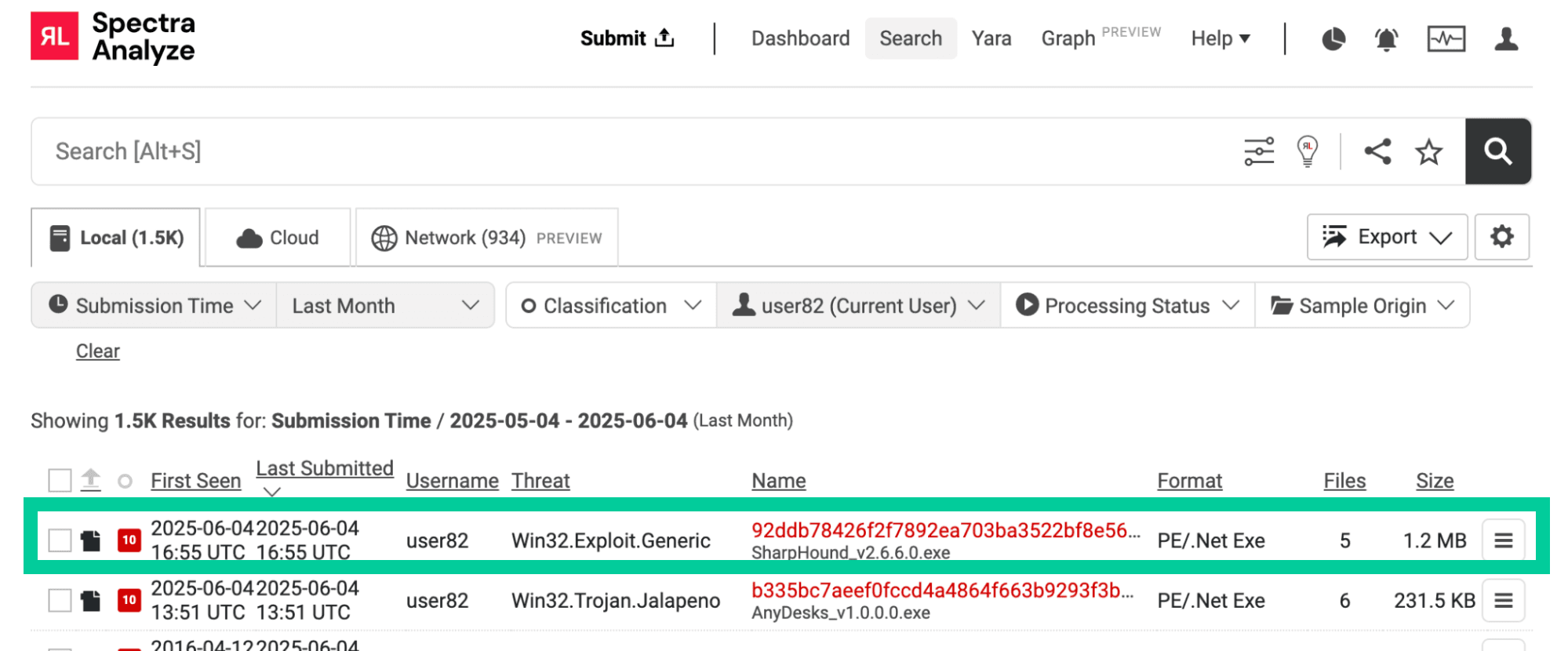1568x651 pixels.
Task: Open the system activity monitor icon
Action: coord(1446,38)
